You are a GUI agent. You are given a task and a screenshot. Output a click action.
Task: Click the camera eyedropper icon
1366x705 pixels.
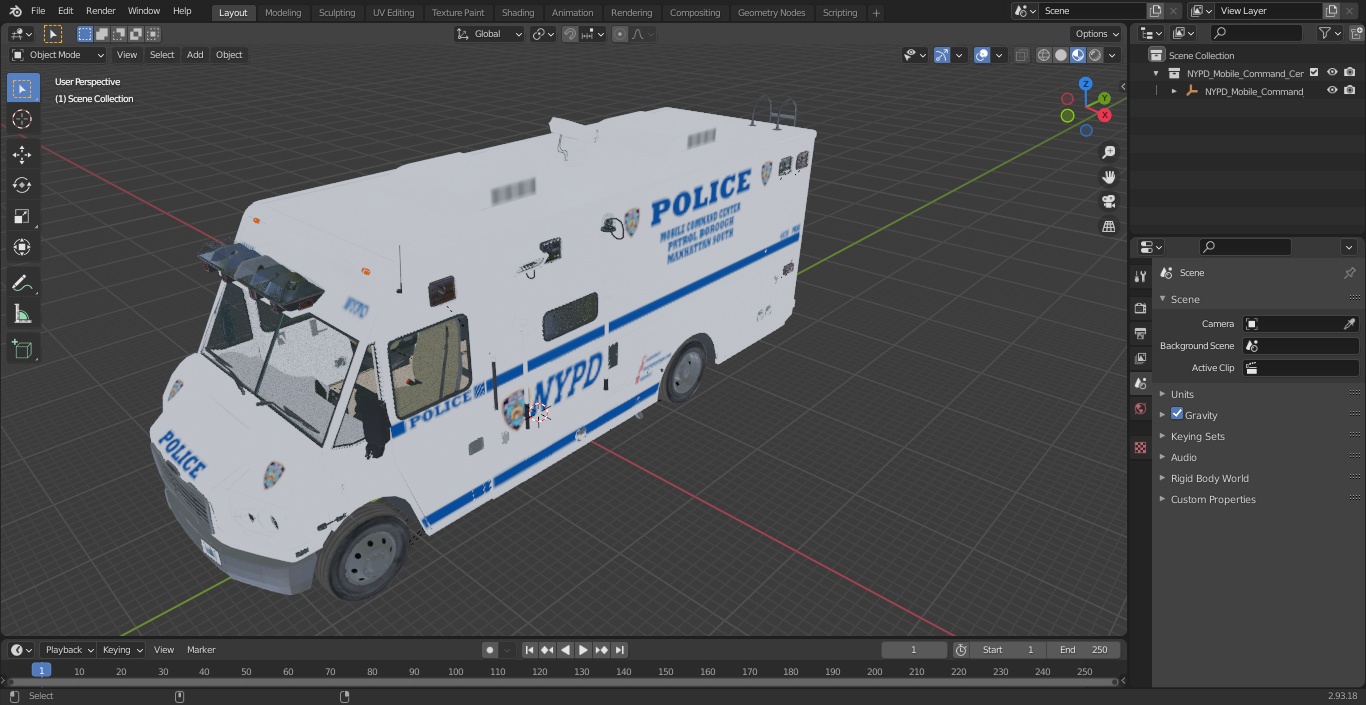pyautogui.click(x=1349, y=324)
